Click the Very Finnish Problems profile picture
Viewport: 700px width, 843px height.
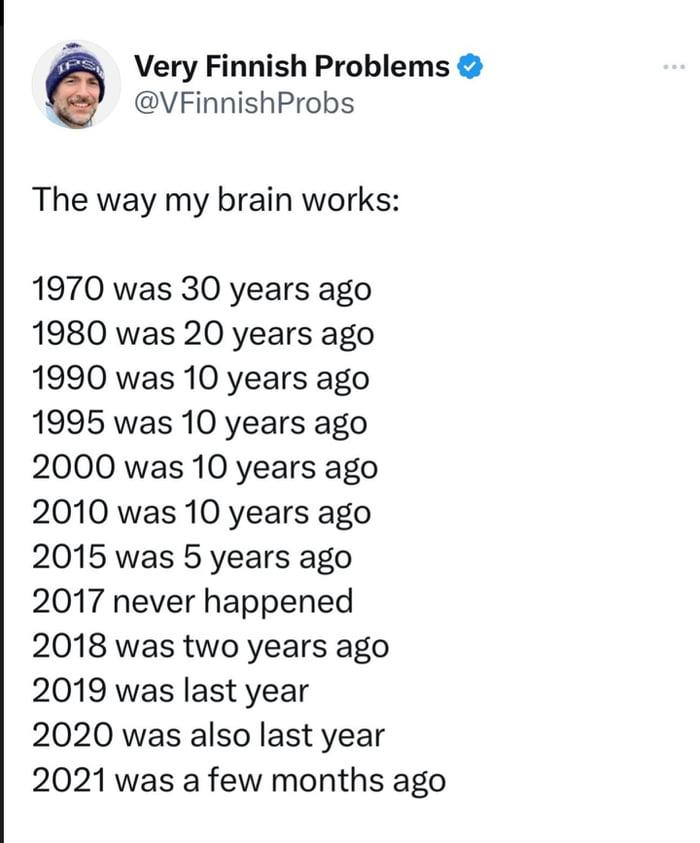[75, 85]
